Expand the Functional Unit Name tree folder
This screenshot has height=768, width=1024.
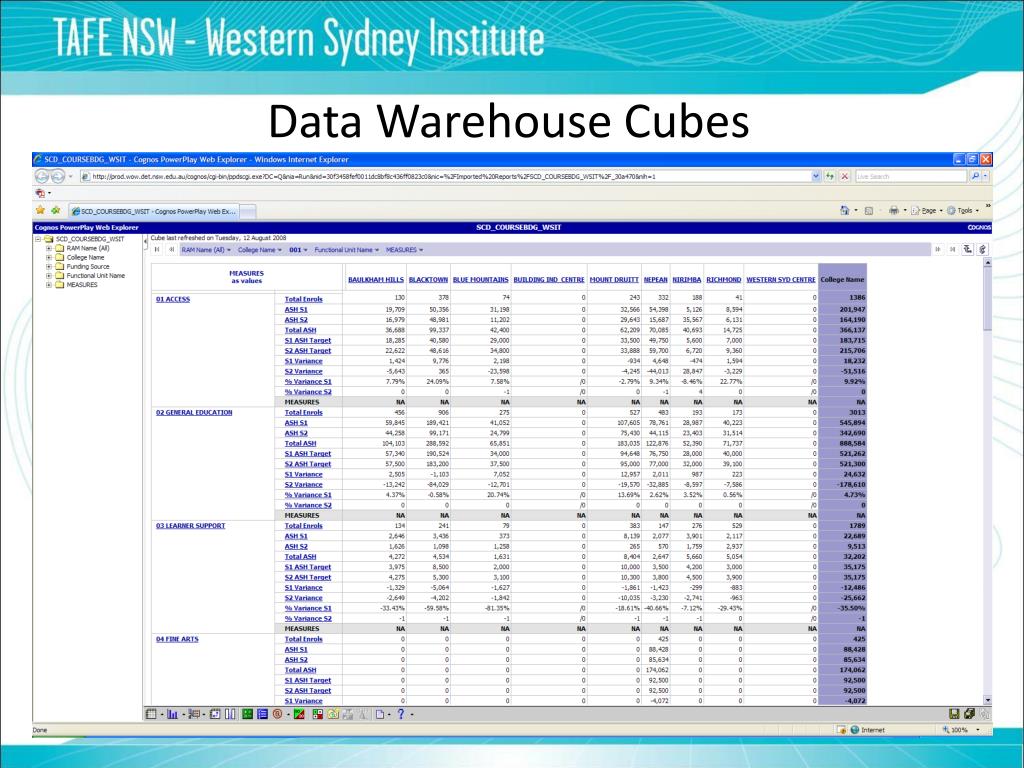pos(49,276)
